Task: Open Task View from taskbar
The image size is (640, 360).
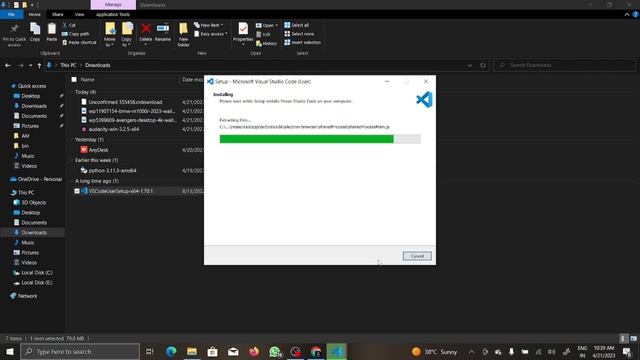Action: tap(149, 351)
